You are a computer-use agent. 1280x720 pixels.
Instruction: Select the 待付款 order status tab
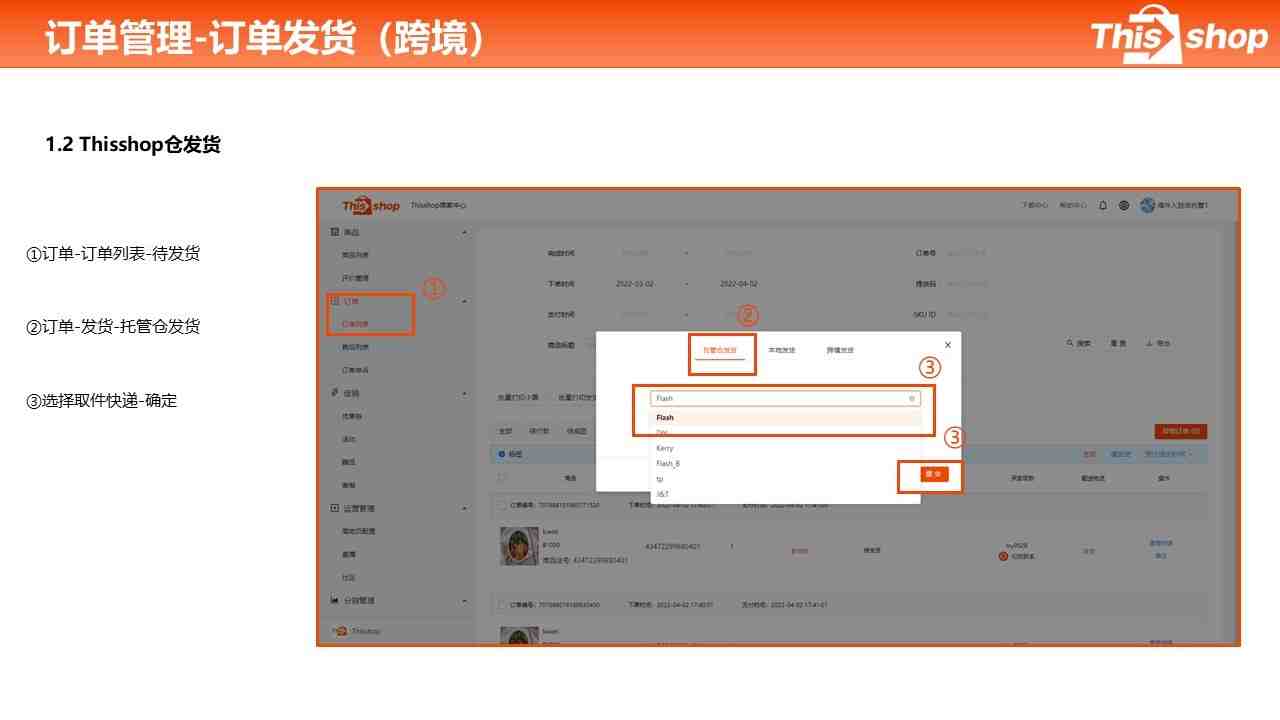click(539, 431)
